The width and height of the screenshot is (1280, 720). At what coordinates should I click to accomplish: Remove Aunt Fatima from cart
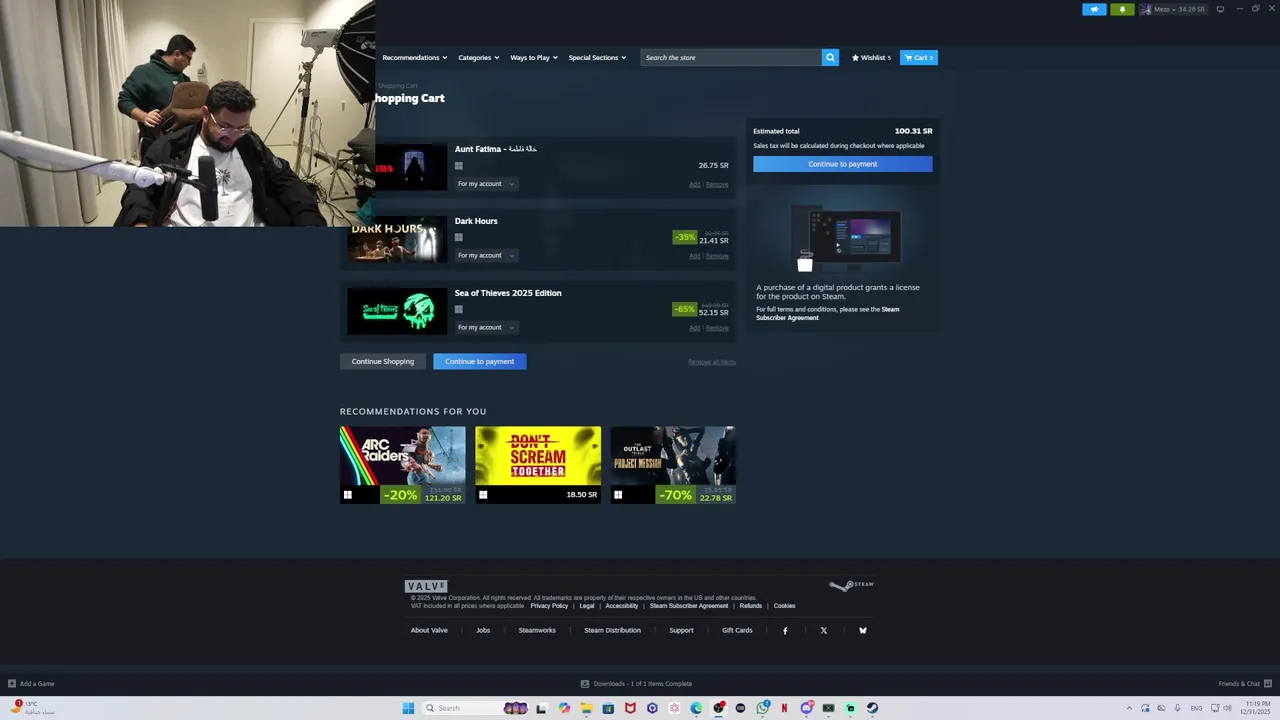coord(717,184)
